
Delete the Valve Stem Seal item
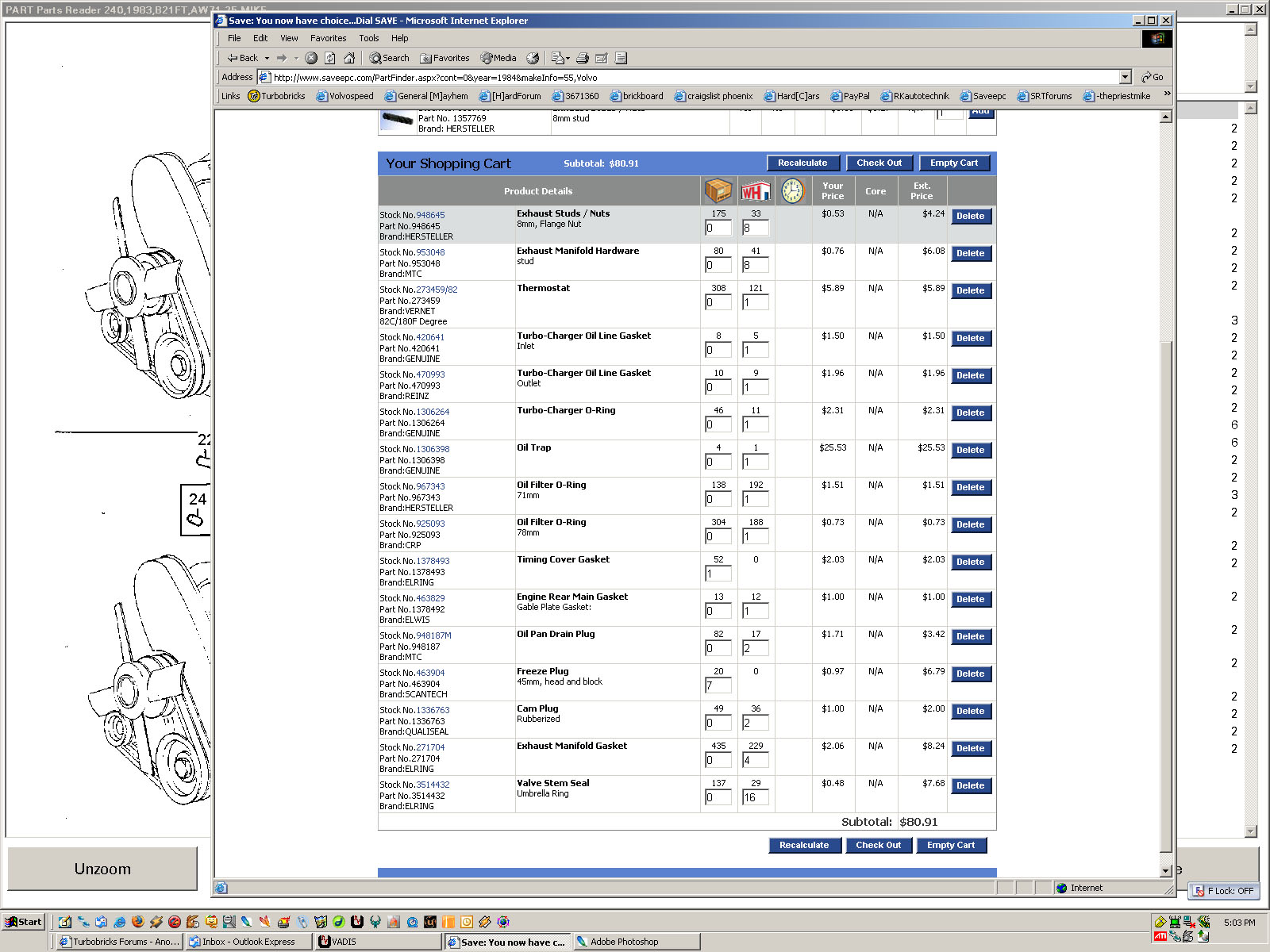point(971,786)
